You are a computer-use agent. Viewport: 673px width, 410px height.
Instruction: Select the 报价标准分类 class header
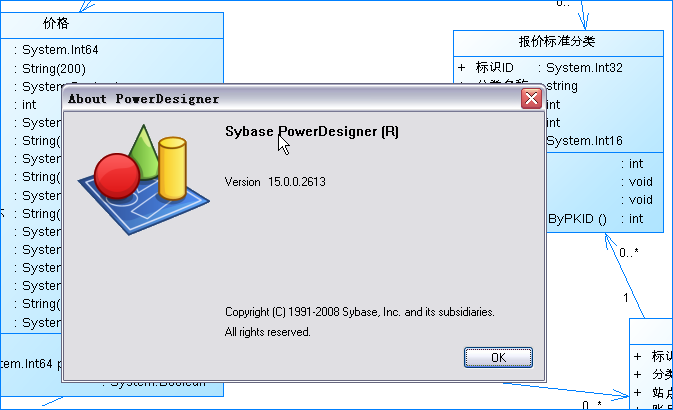click(x=558, y=42)
